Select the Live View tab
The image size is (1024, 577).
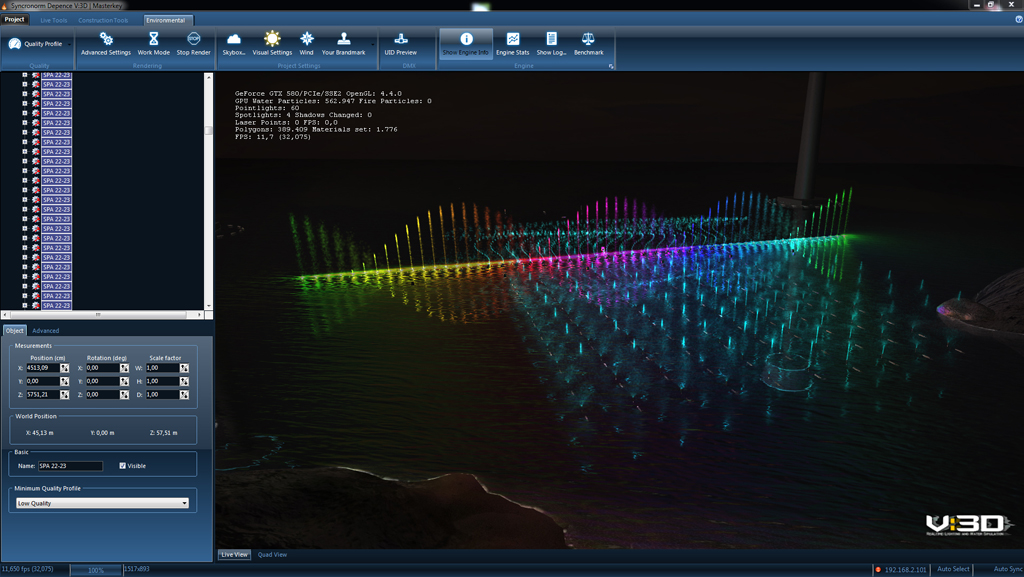[234, 555]
